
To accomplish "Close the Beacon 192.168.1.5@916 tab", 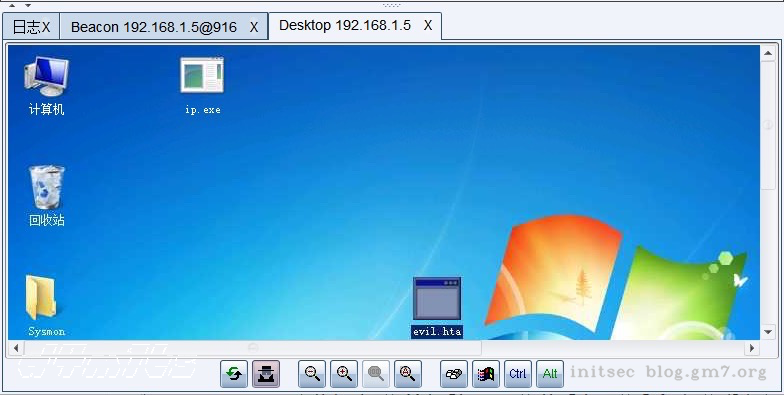I will 254,28.
